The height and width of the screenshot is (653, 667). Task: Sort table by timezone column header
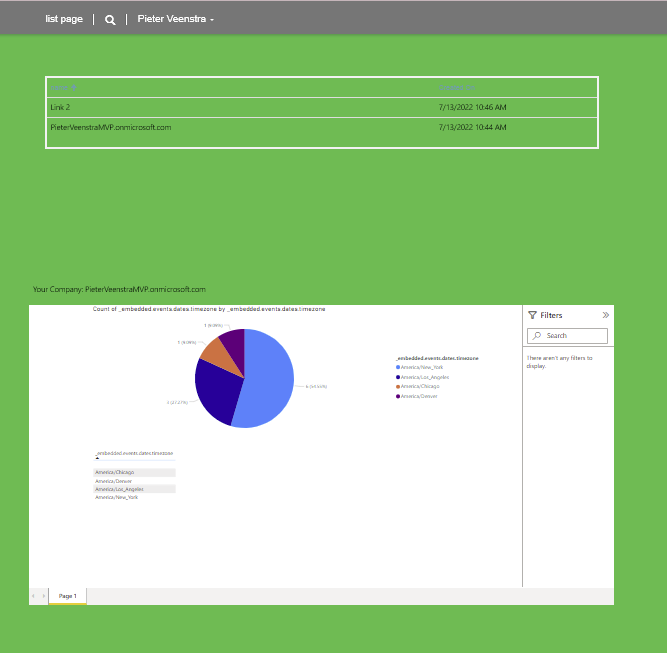(x=134, y=453)
